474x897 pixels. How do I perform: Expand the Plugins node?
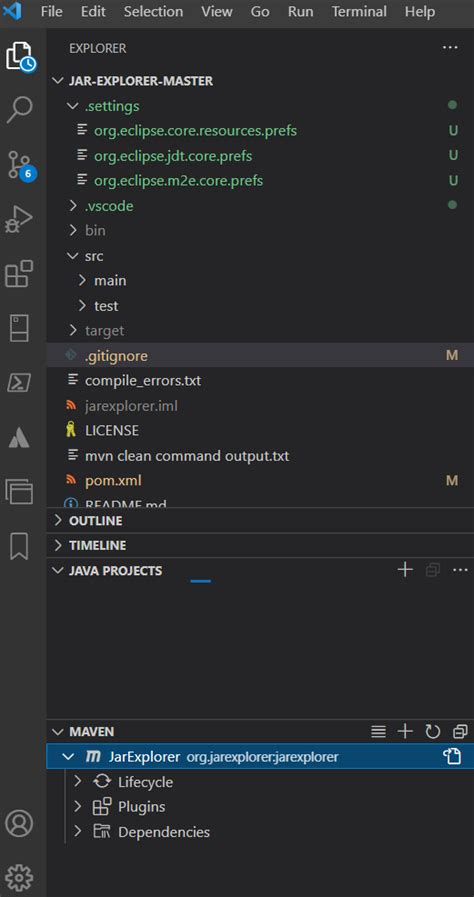pos(78,807)
